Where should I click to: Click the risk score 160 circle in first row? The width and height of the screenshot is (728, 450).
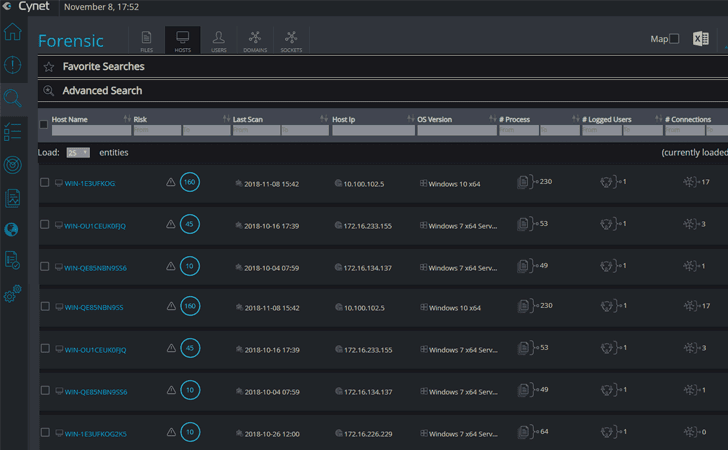(189, 182)
